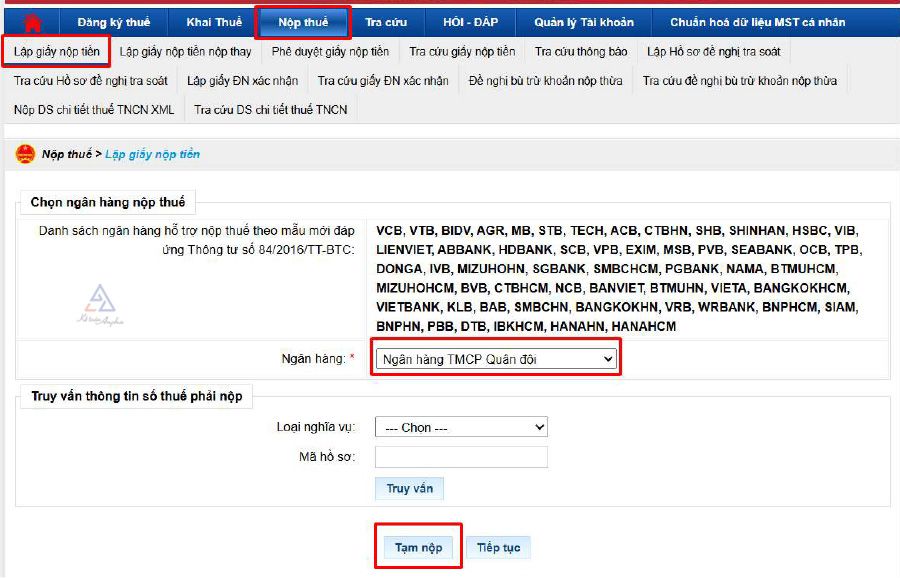Expand the Loại nghĩa vụ dropdown
The height and width of the screenshot is (578, 900).
461,428
